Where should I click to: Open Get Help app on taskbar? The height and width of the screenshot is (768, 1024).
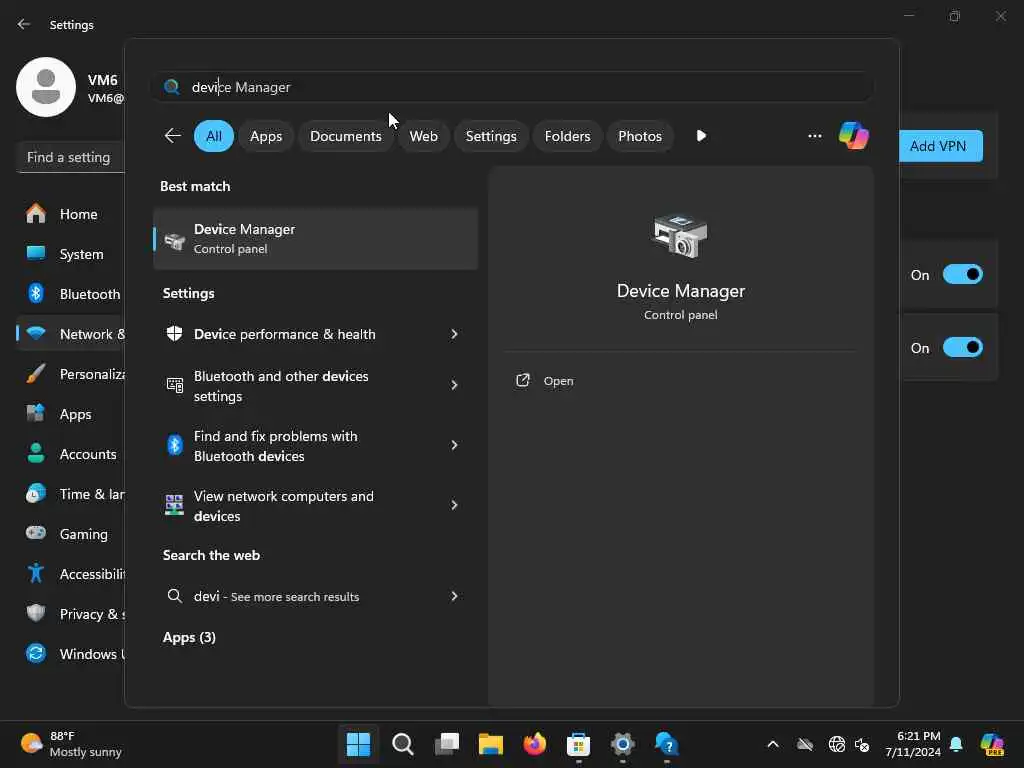tap(667, 744)
